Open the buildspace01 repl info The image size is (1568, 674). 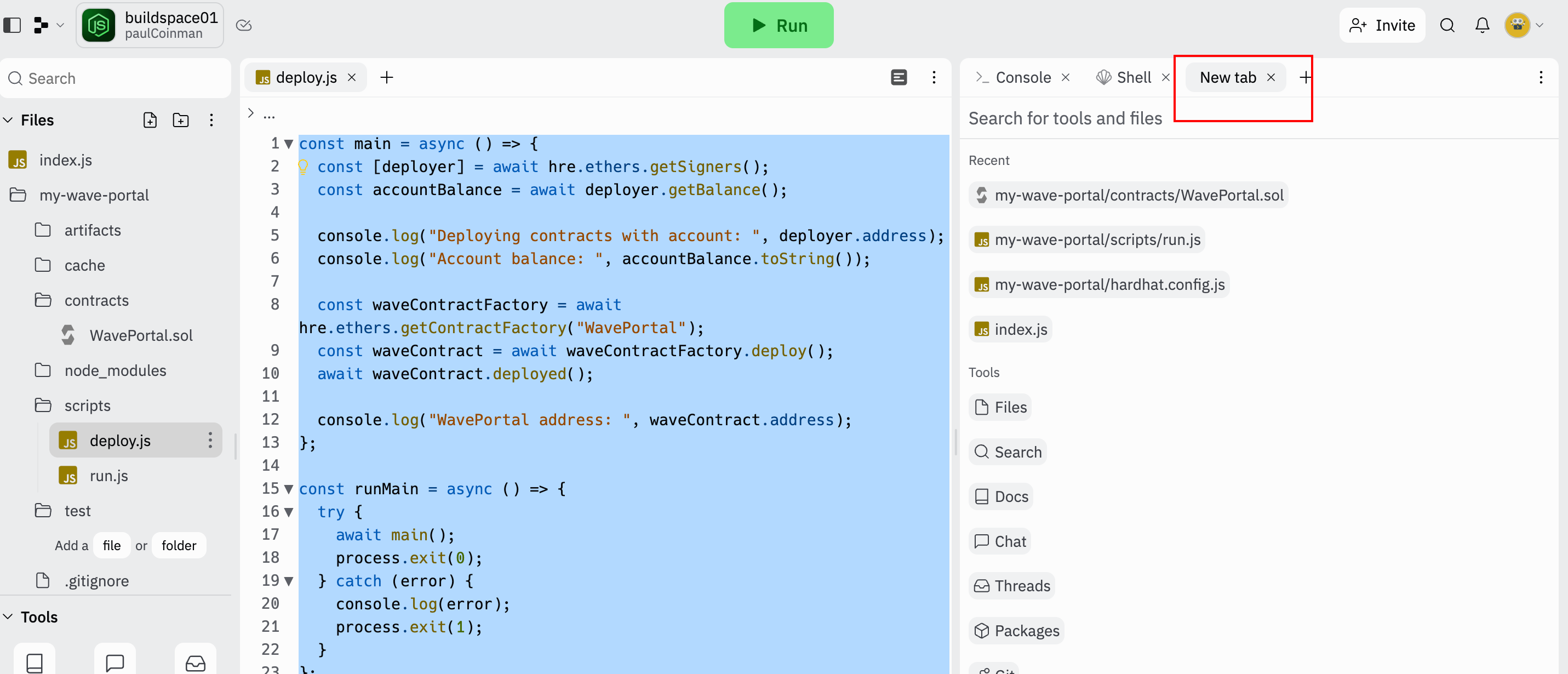150,25
